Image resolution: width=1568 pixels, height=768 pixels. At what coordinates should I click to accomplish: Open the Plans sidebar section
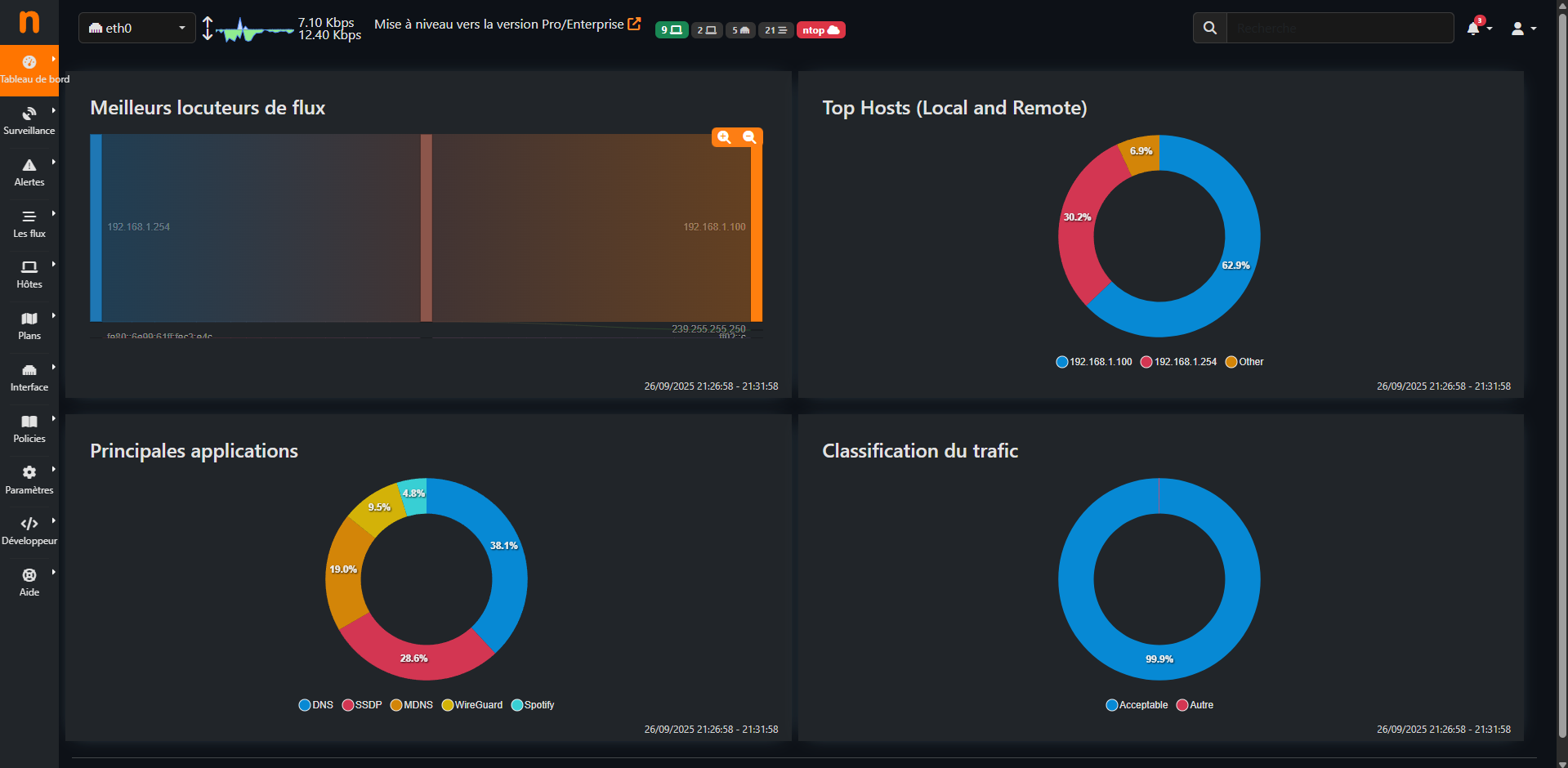coord(29,326)
